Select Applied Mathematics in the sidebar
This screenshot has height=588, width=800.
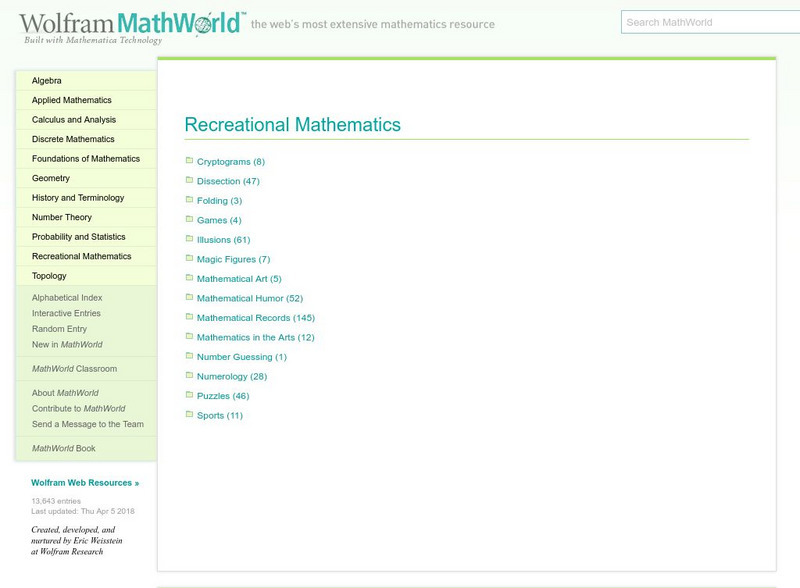pos(86,100)
